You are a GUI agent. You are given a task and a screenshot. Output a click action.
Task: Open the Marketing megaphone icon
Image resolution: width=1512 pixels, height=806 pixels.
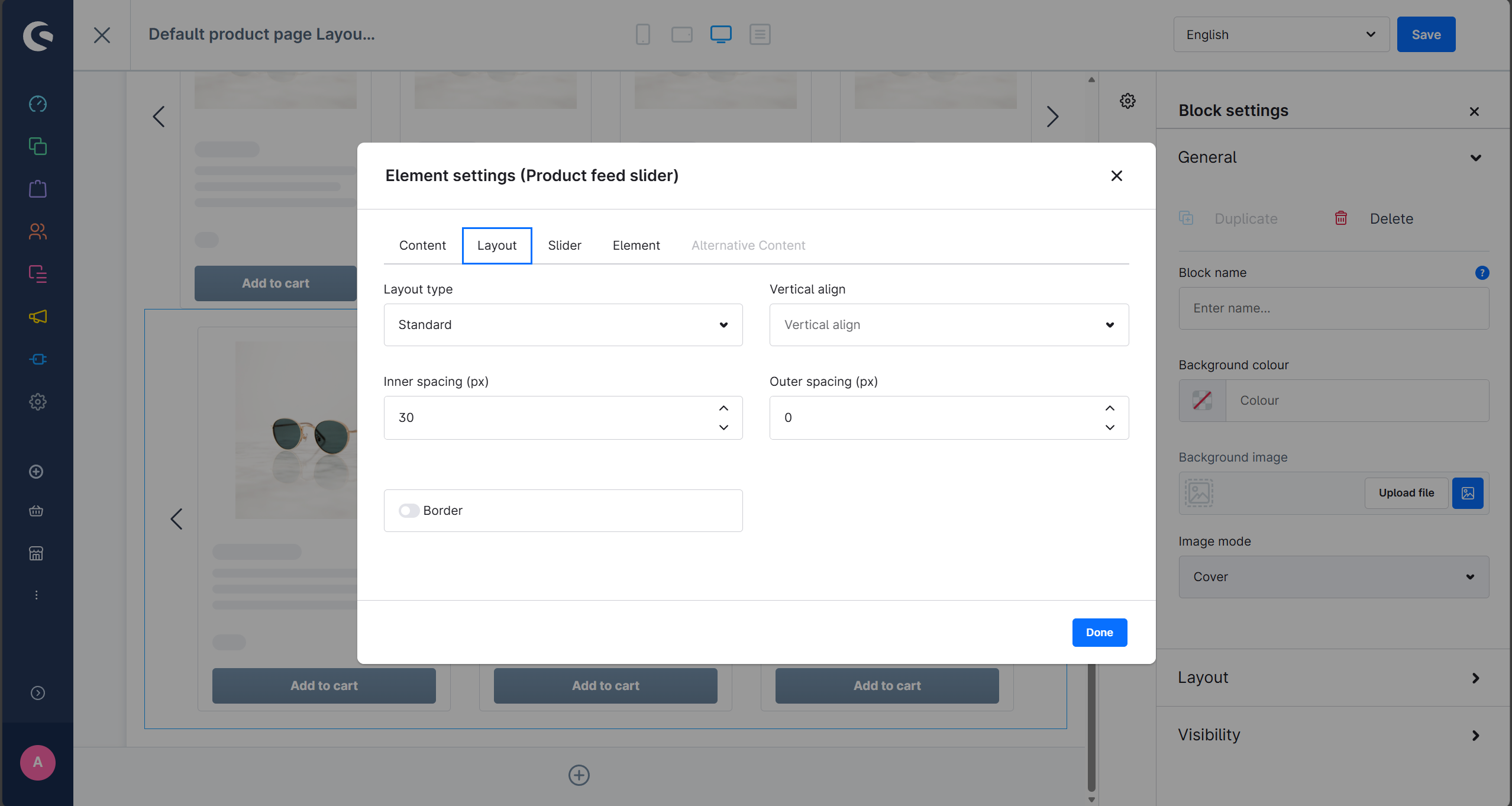(x=38, y=317)
